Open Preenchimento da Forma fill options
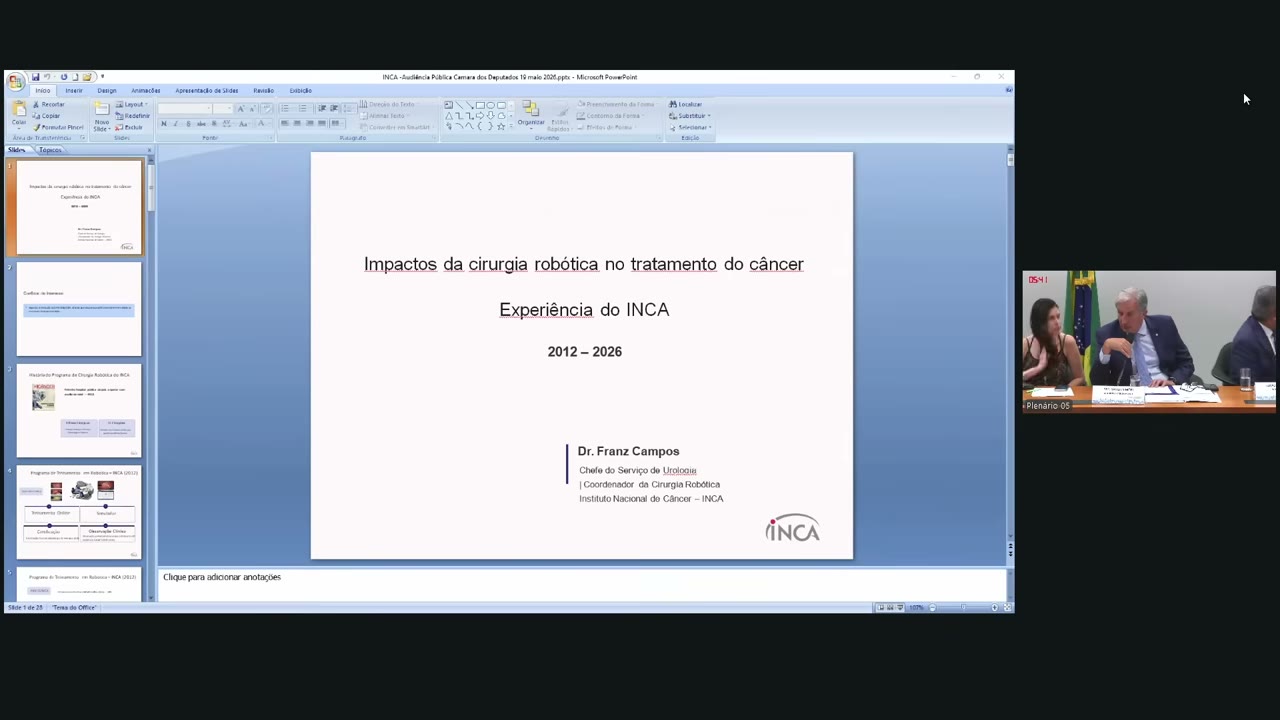This screenshot has height=720, width=1280. [x=615, y=104]
